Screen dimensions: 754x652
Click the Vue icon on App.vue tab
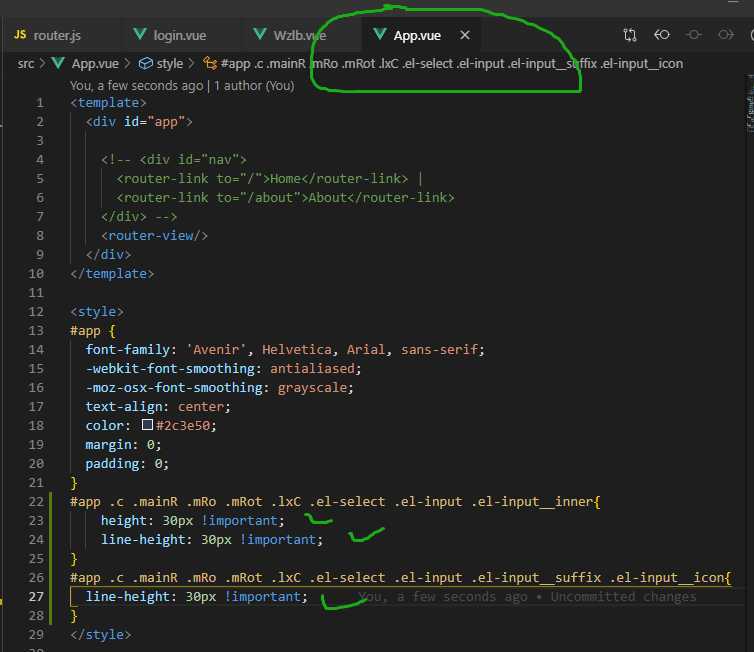tap(380, 34)
